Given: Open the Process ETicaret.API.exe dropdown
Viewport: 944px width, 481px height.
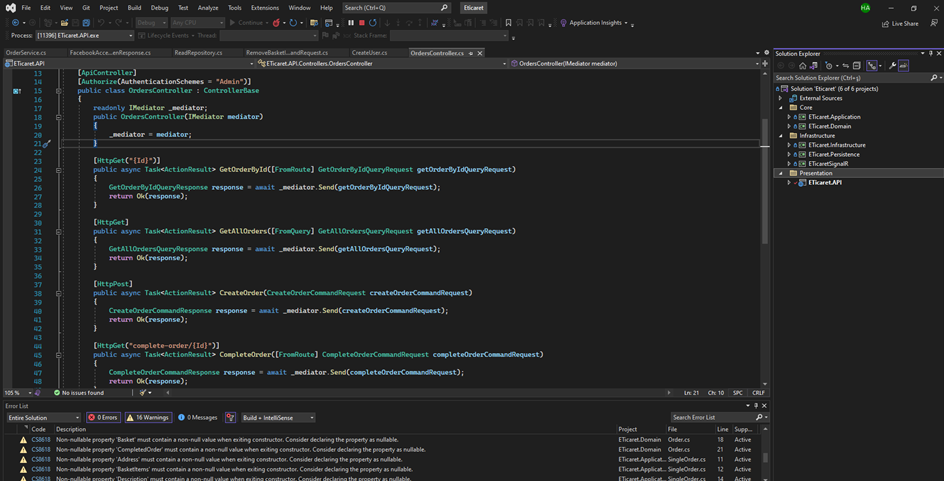Looking at the screenshot, I should tap(87, 36).
